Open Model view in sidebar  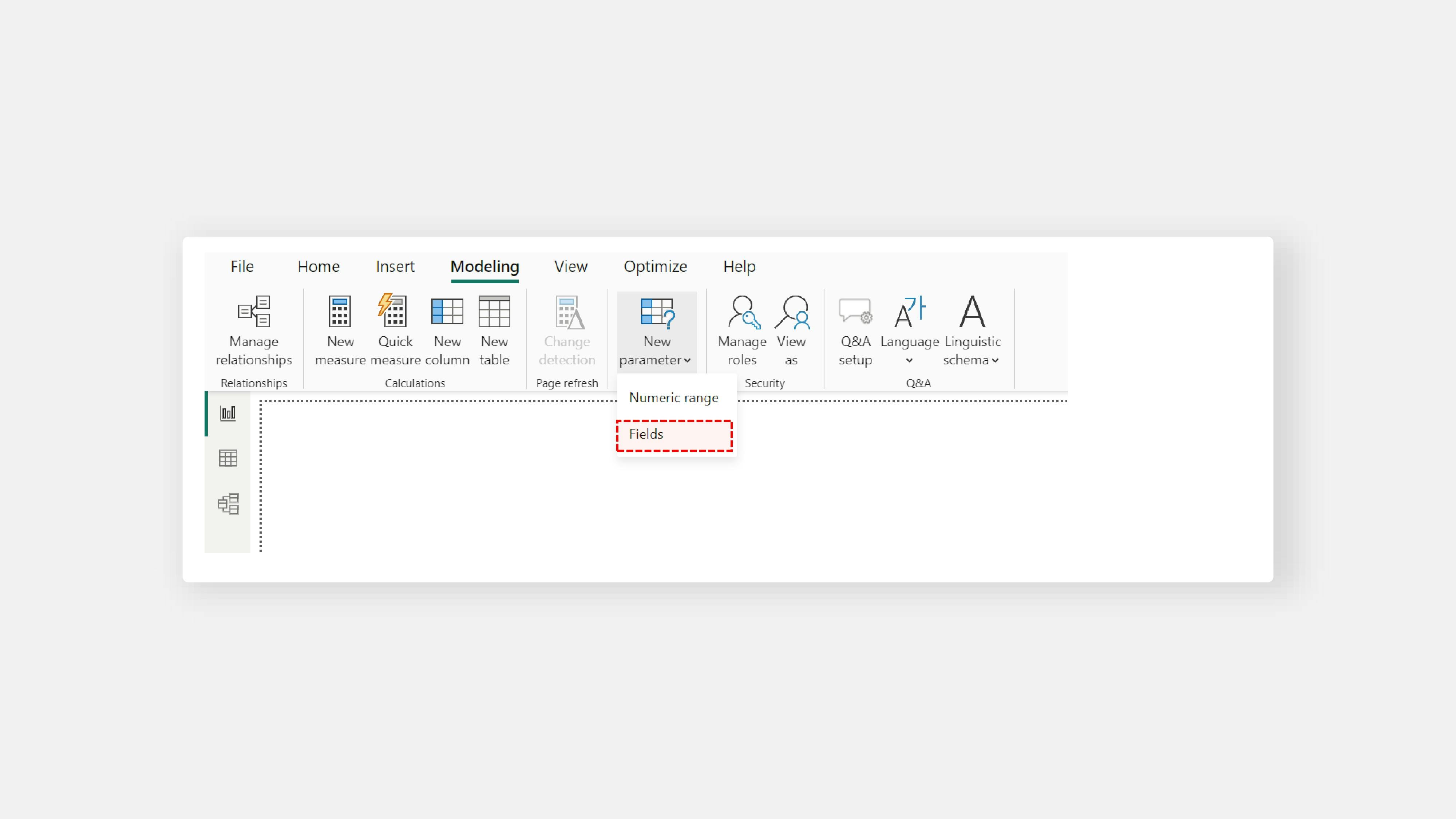228,504
